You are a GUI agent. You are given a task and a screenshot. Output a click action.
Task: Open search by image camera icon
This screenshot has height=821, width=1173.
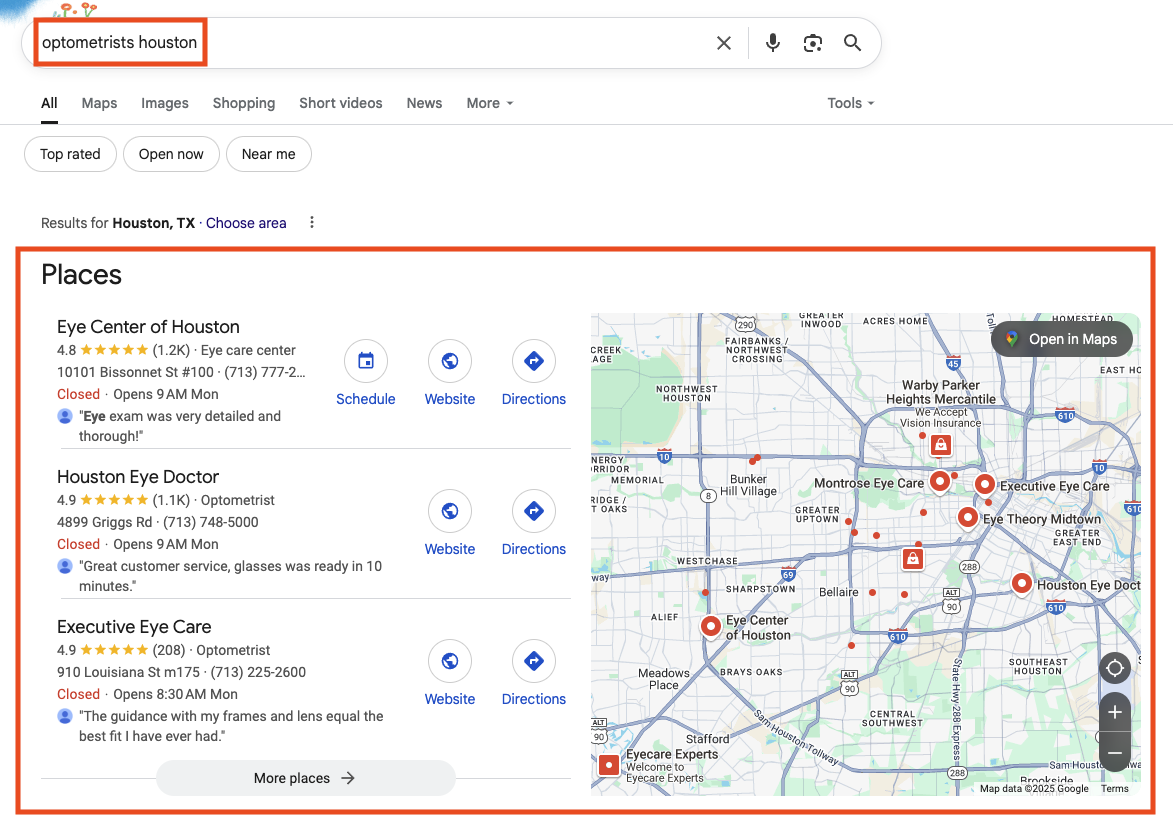(x=813, y=43)
